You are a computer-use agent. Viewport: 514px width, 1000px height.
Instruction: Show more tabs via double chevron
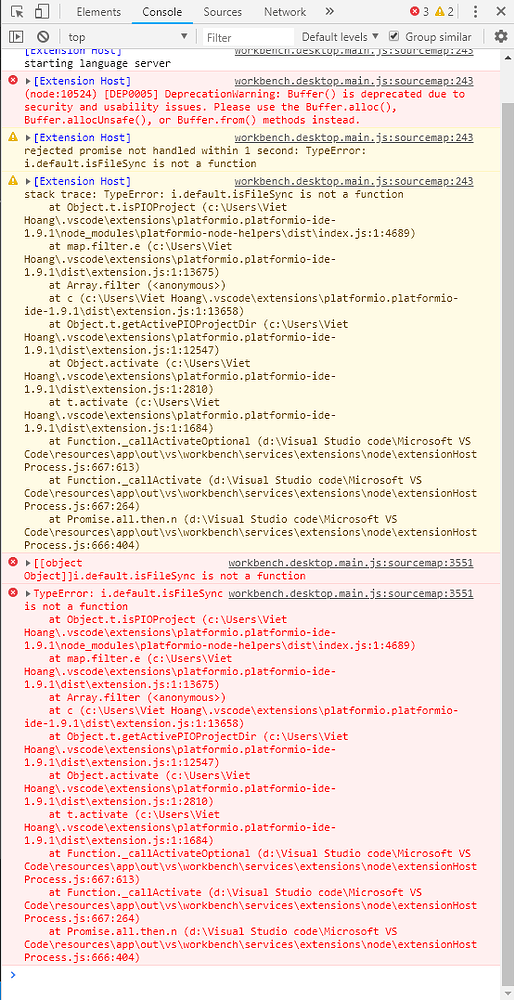click(329, 11)
